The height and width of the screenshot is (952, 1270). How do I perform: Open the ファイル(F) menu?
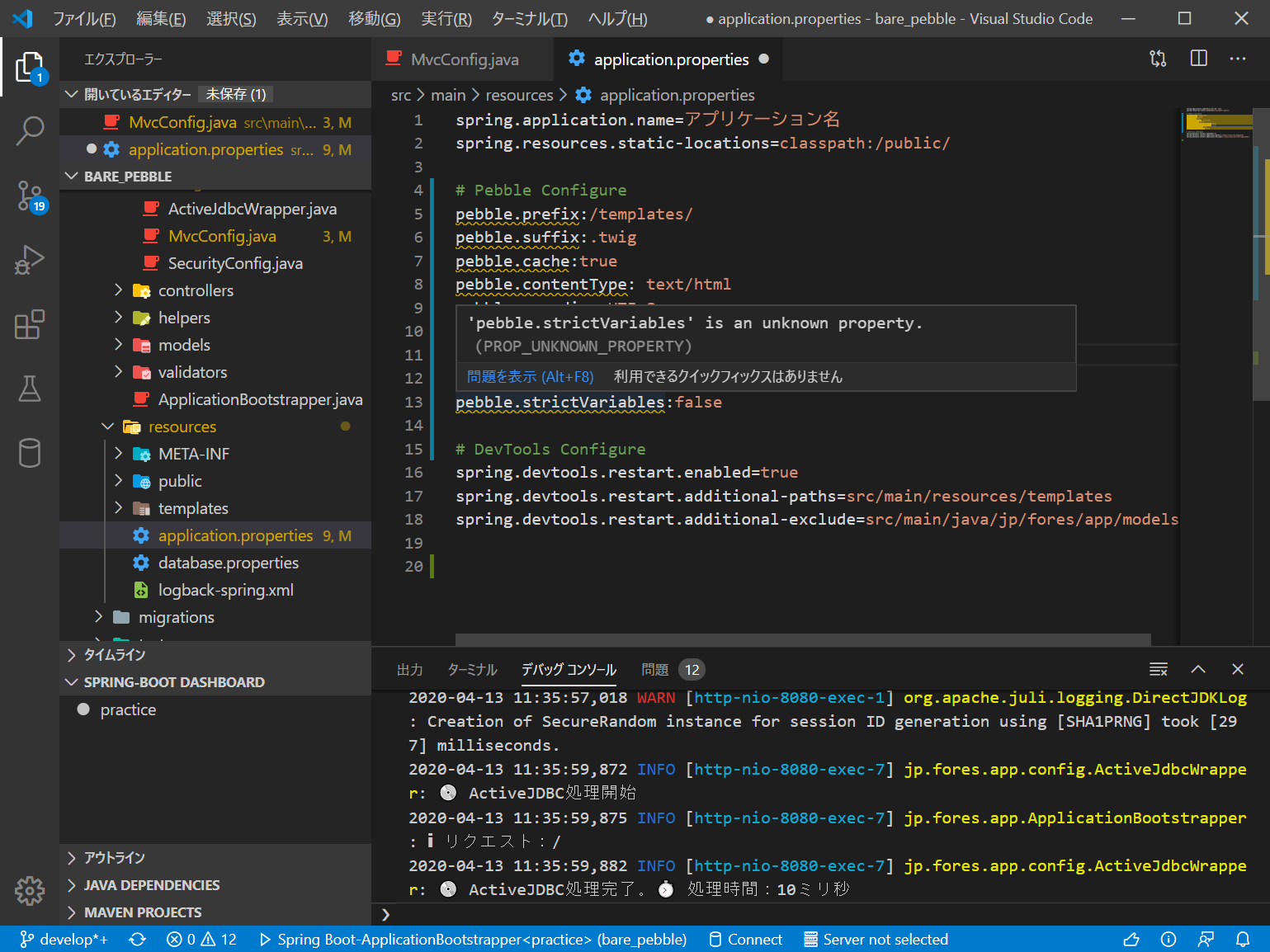(84, 18)
